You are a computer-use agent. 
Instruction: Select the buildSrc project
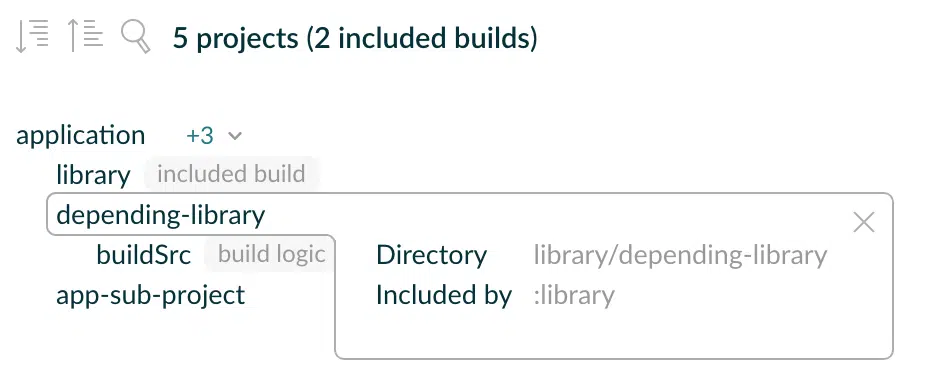tap(144, 255)
